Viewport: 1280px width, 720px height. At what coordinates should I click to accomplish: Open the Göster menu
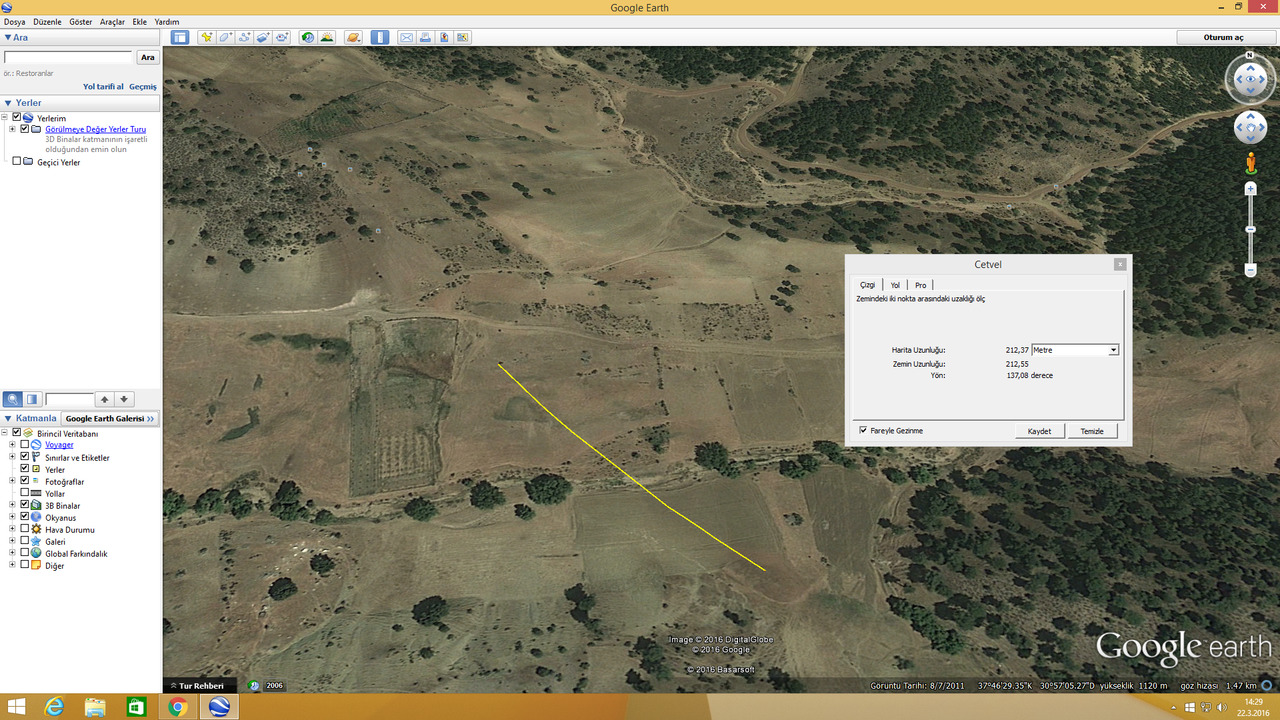pyautogui.click(x=81, y=21)
